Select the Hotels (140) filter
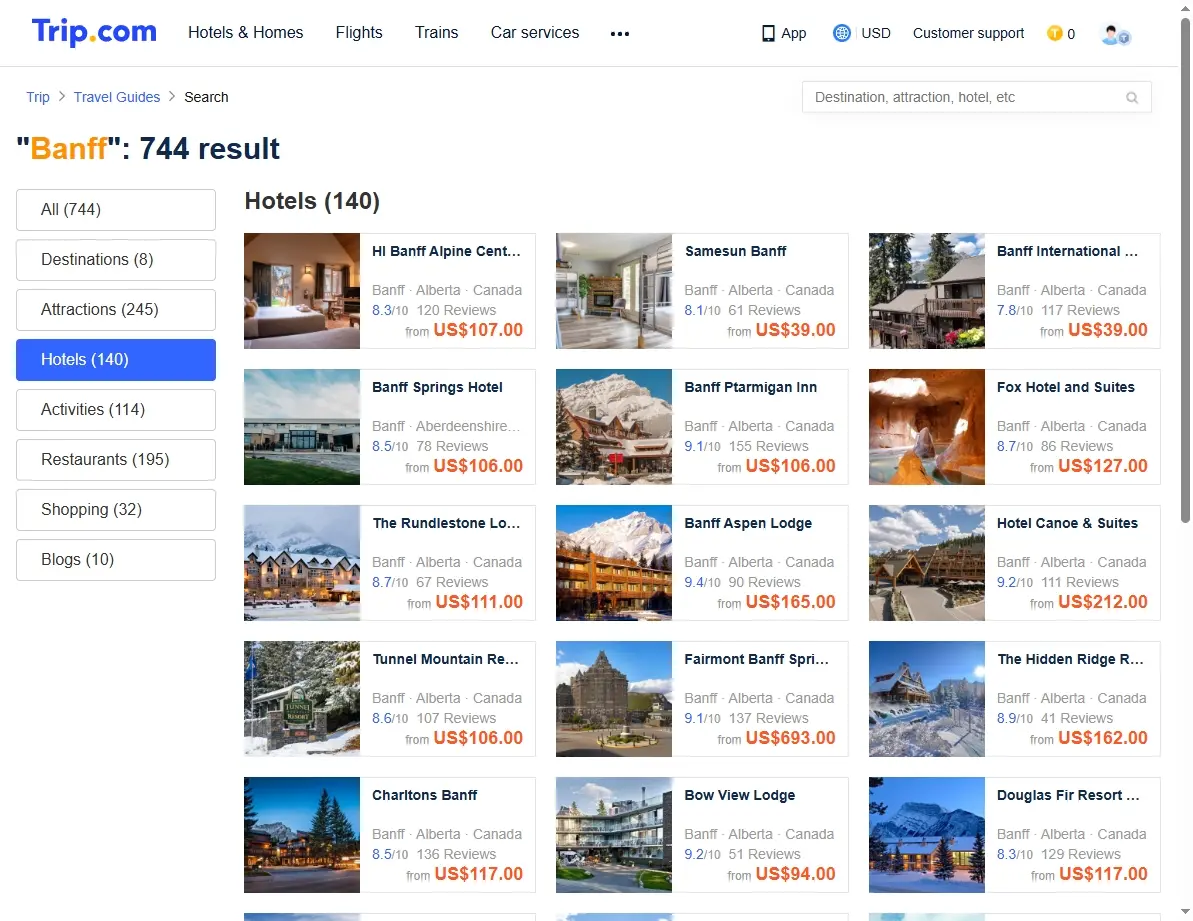 click(x=116, y=360)
